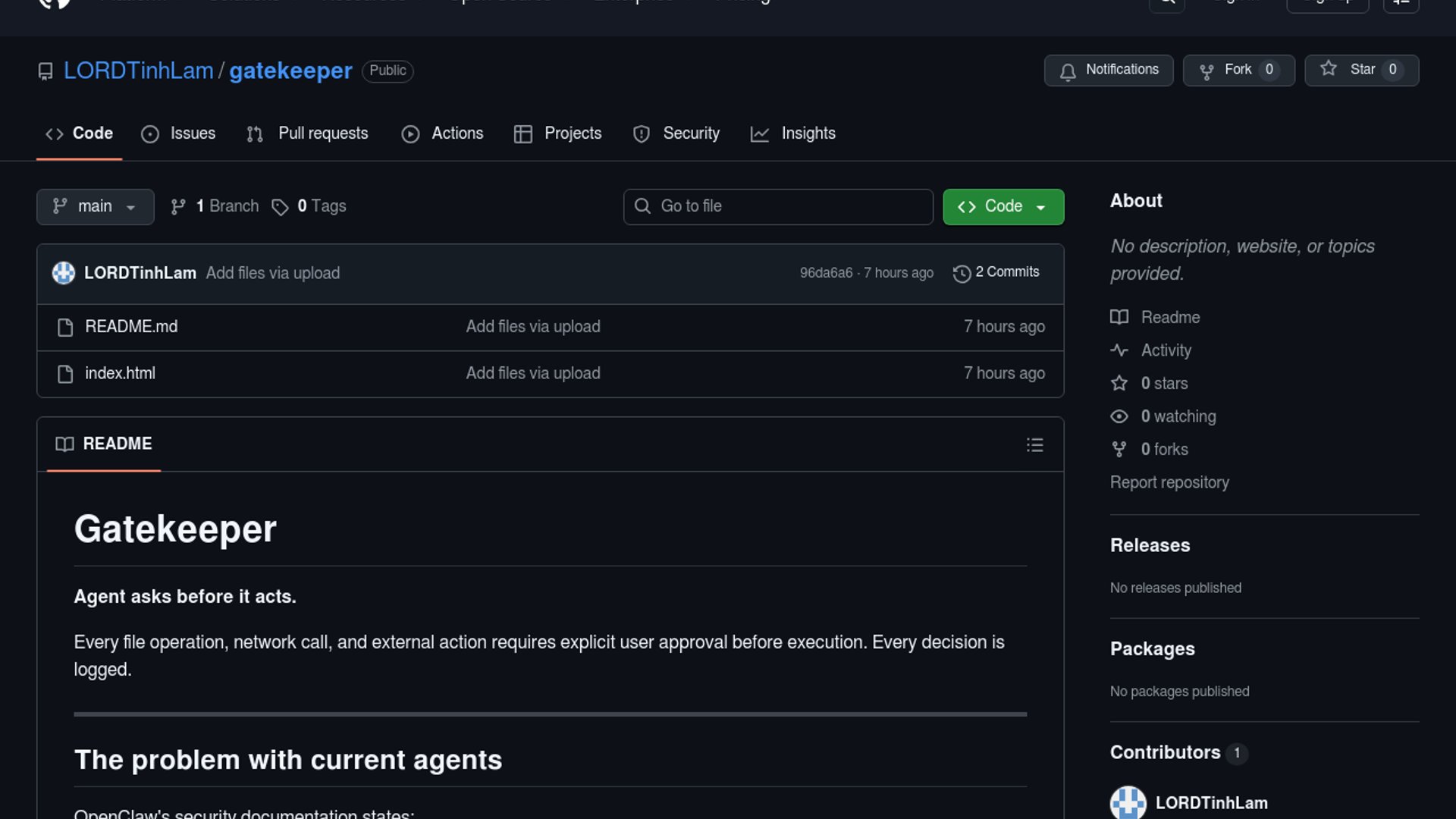Click the branch icon next to 1 Branch
This screenshot has height=819, width=1456.
pyautogui.click(x=178, y=207)
